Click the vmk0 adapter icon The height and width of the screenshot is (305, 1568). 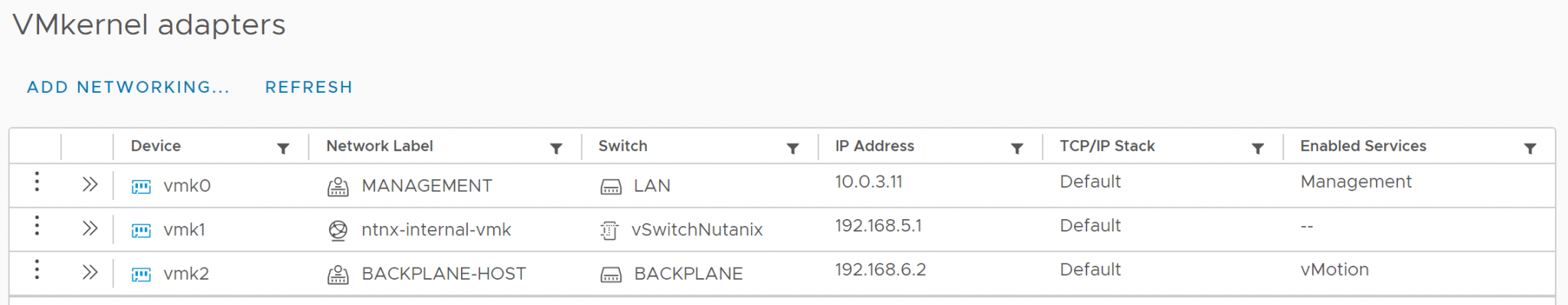[x=141, y=186]
